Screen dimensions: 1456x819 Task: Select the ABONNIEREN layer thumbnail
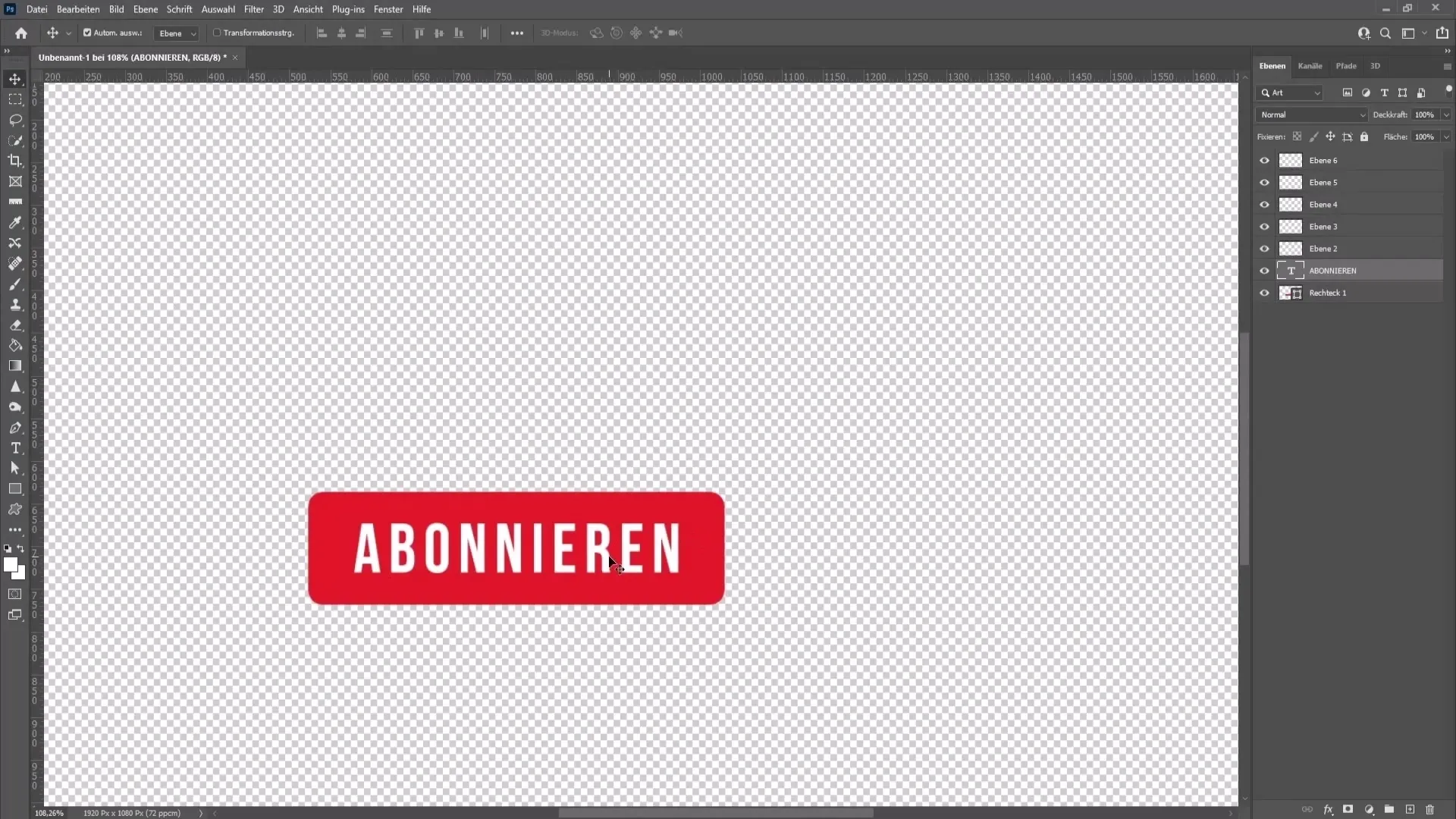tap(1291, 270)
